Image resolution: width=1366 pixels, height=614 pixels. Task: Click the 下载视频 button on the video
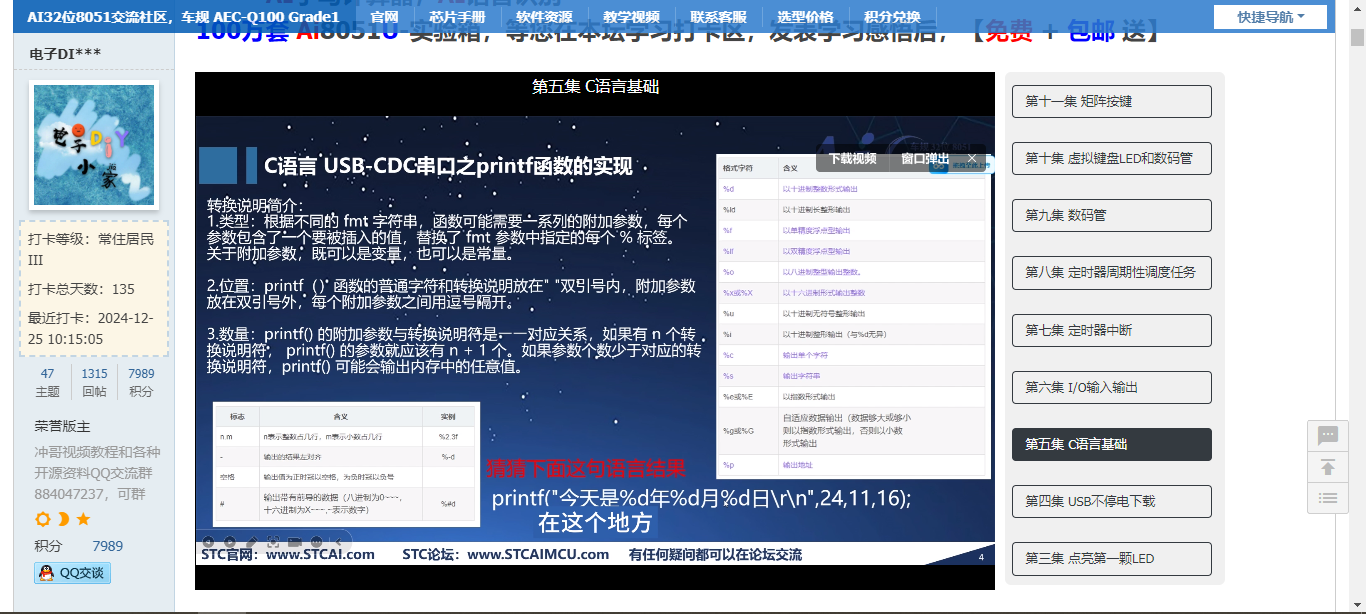tap(852, 158)
